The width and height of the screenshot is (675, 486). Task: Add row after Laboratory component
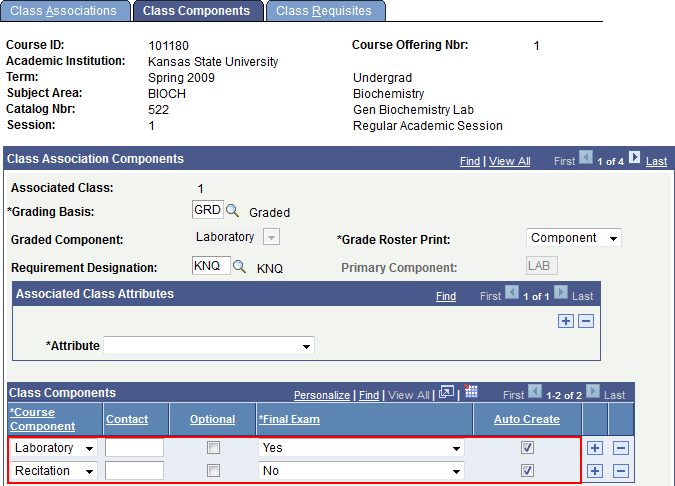tap(594, 448)
